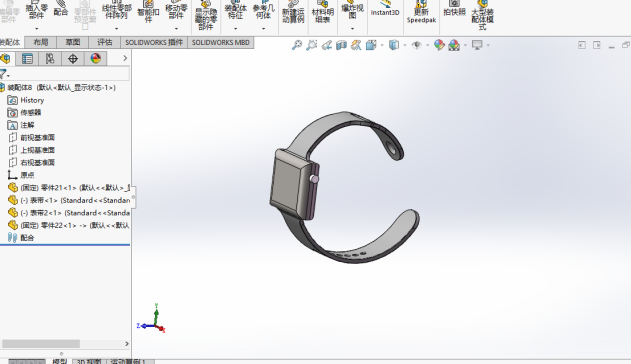
Task: Open the 3D 视图 bottom tab
Action: [x=89, y=362]
